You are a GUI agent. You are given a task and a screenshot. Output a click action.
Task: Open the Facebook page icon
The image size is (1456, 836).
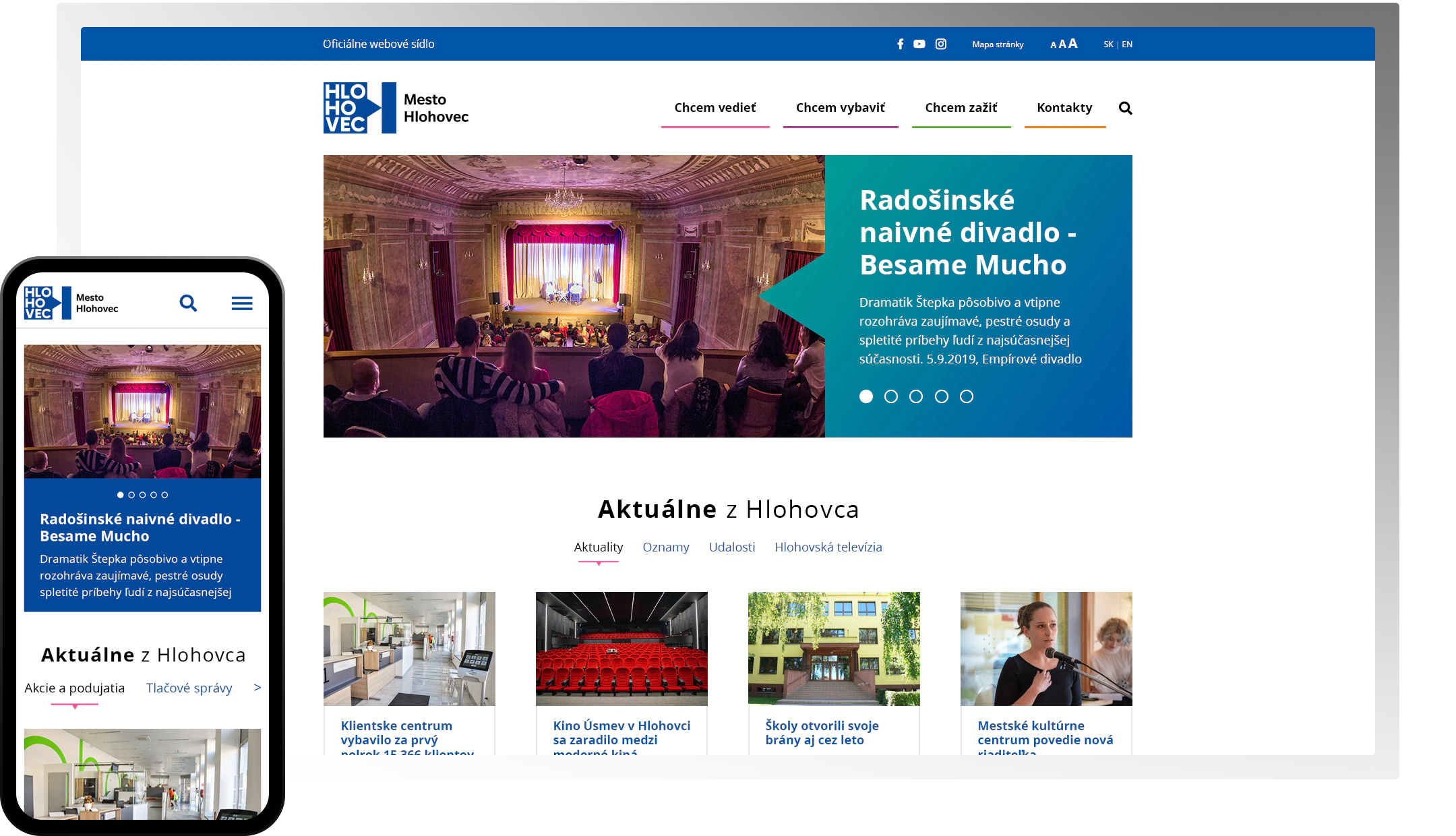tap(899, 43)
